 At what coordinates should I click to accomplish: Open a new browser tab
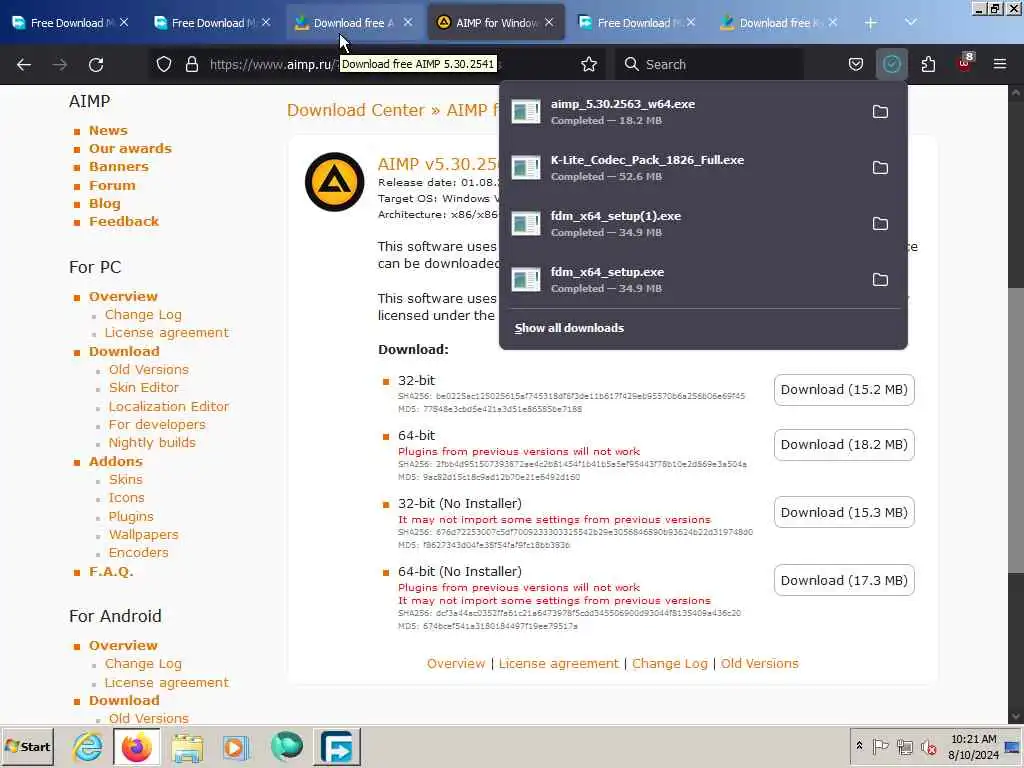tap(871, 23)
